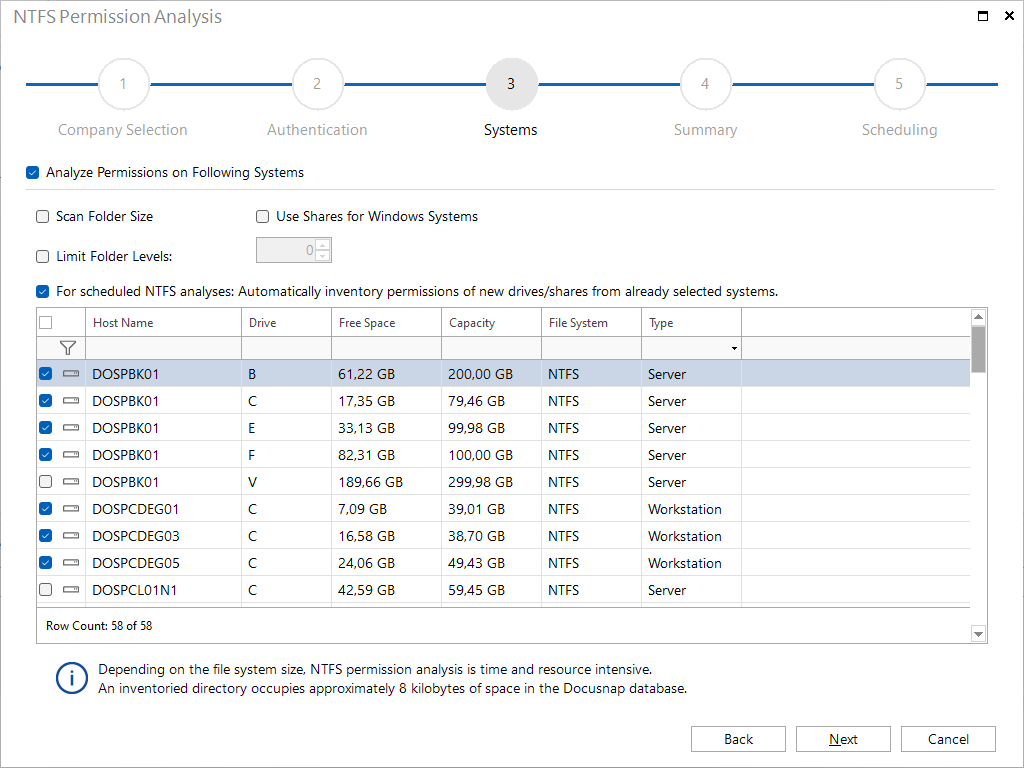Maximize the NTFS Permission Analysis window
The image size is (1024, 768).
(982, 16)
